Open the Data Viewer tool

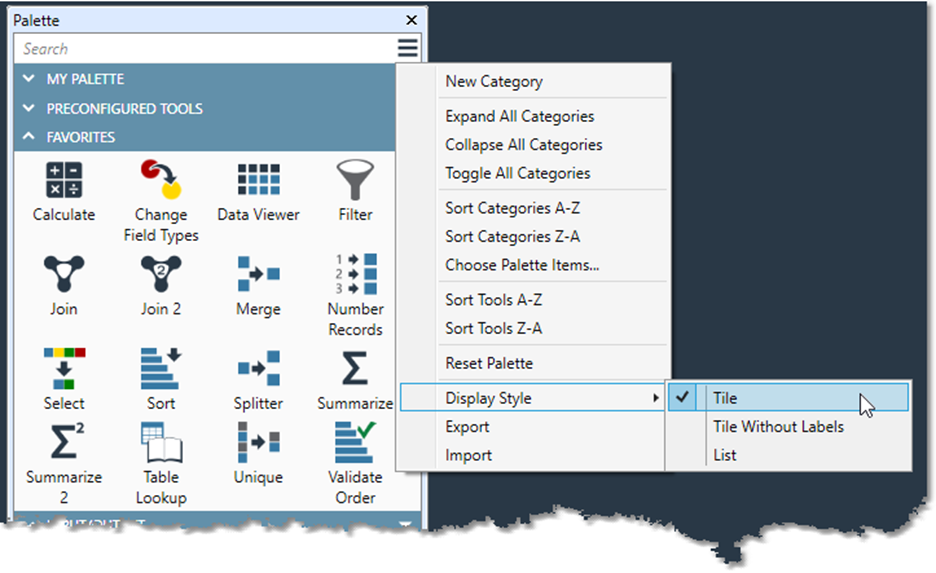pyautogui.click(x=258, y=181)
